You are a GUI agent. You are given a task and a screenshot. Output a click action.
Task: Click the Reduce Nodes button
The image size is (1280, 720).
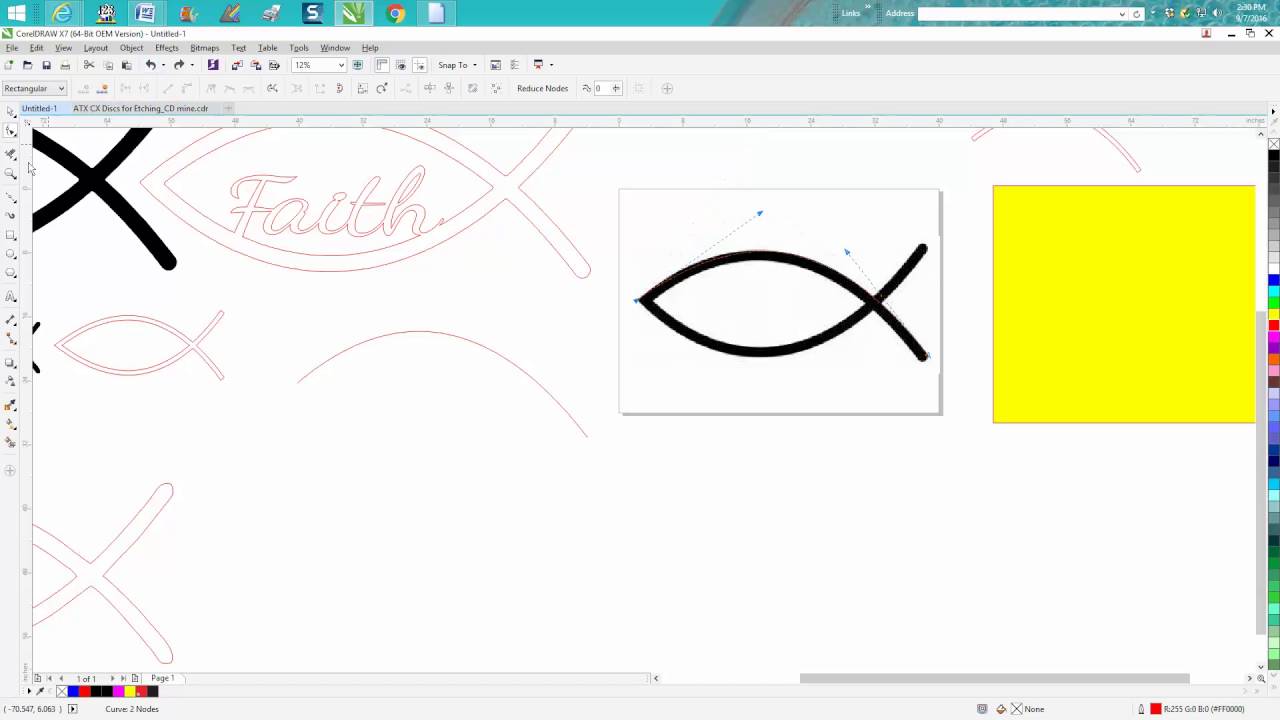(542, 88)
